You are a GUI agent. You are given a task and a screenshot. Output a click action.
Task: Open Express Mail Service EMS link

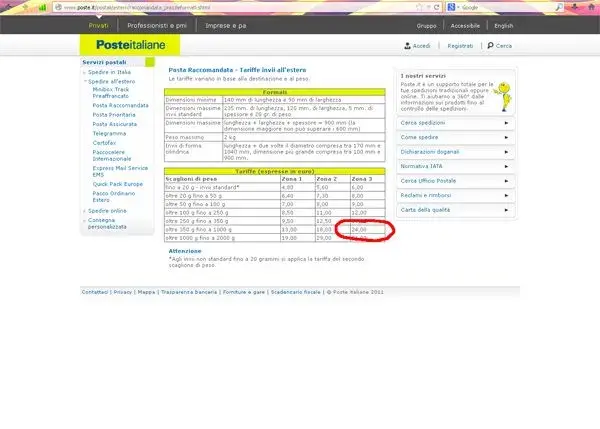[x=120, y=171]
